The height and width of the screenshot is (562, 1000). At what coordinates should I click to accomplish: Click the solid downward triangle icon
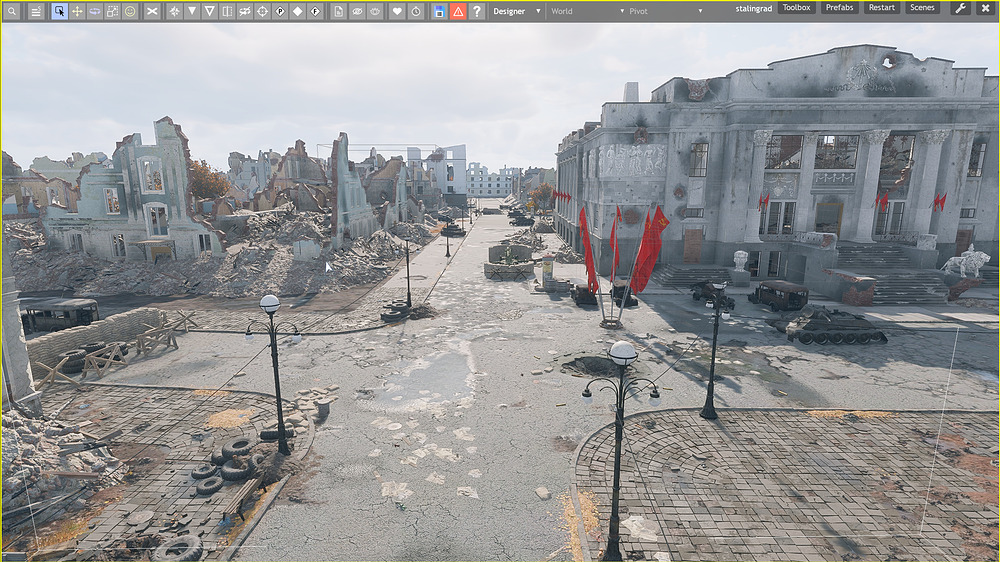[x=192, y=11]
